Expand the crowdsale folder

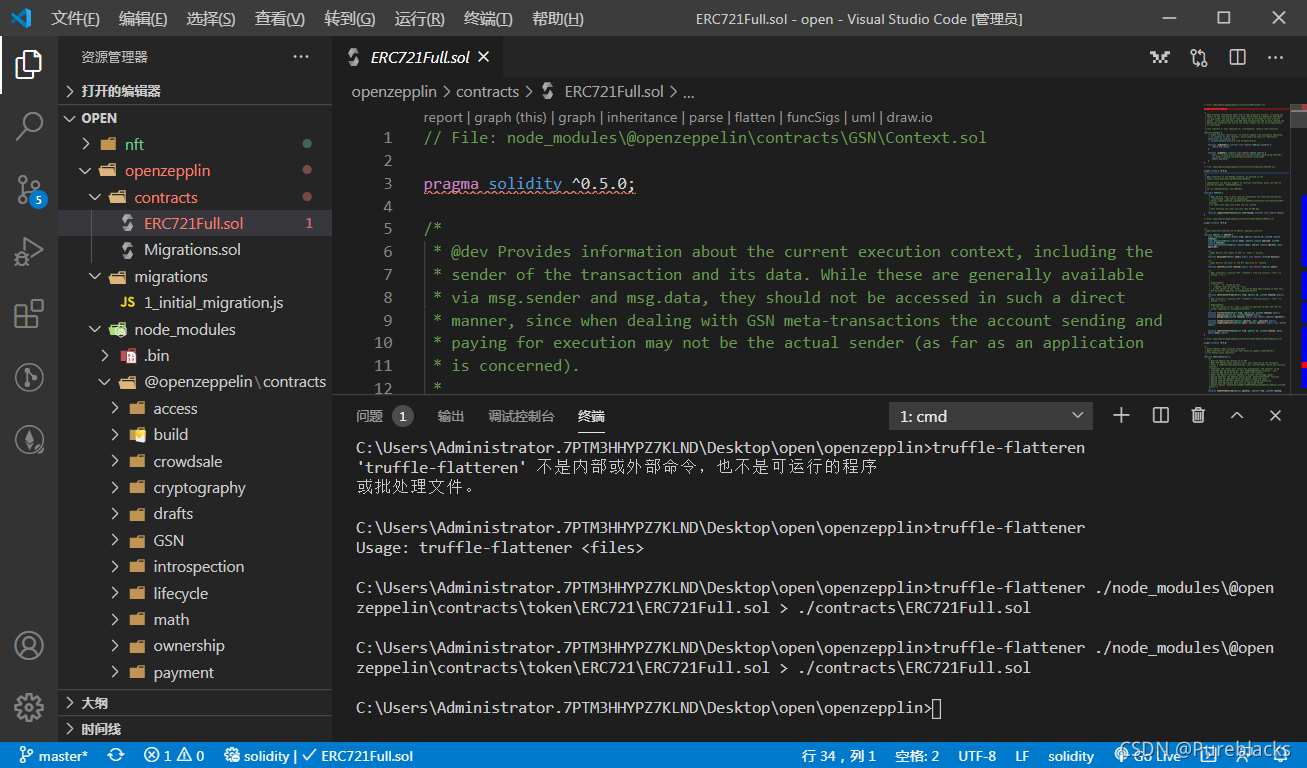(195, 461)
